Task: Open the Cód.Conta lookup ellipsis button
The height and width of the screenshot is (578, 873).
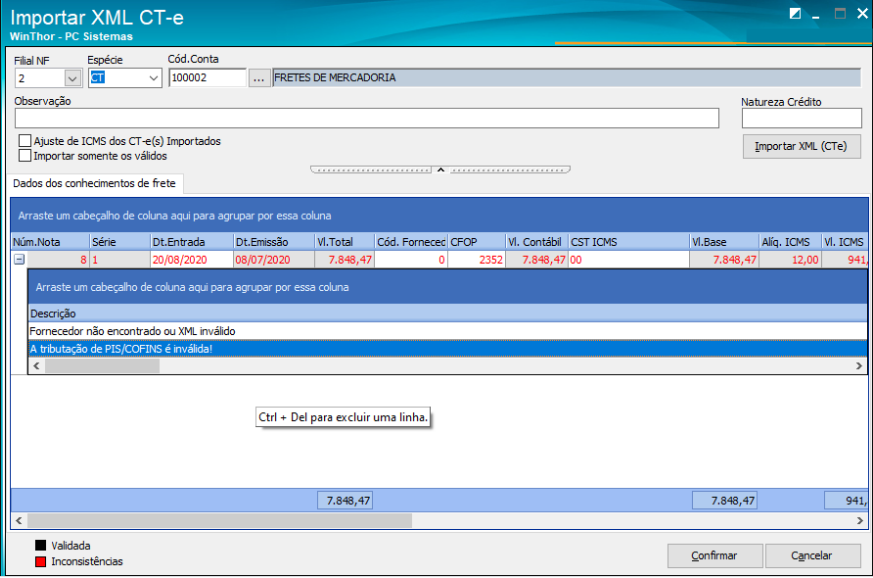Action: click(x=258, y=78)
